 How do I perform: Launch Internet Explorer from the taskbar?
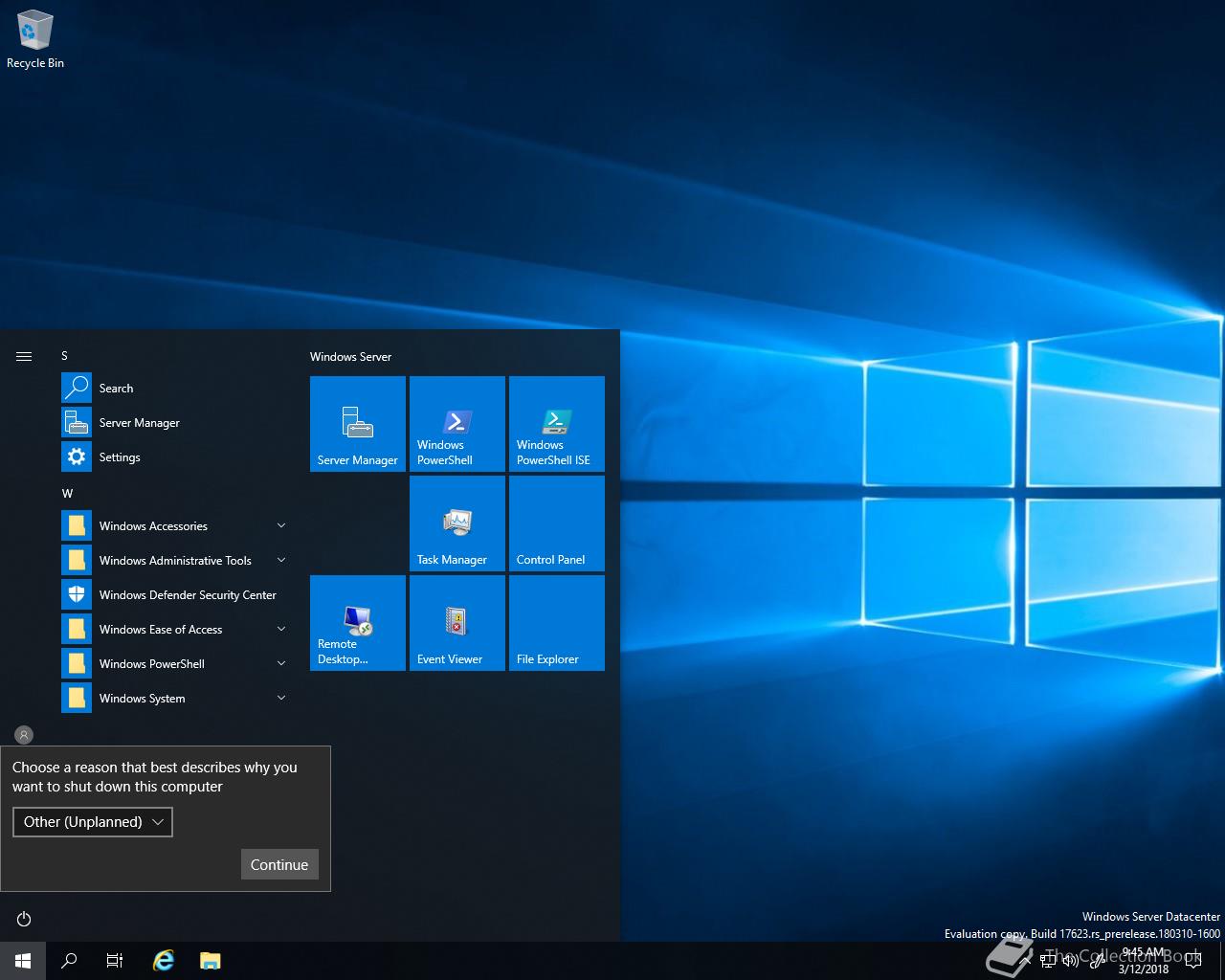pos(165,961)
